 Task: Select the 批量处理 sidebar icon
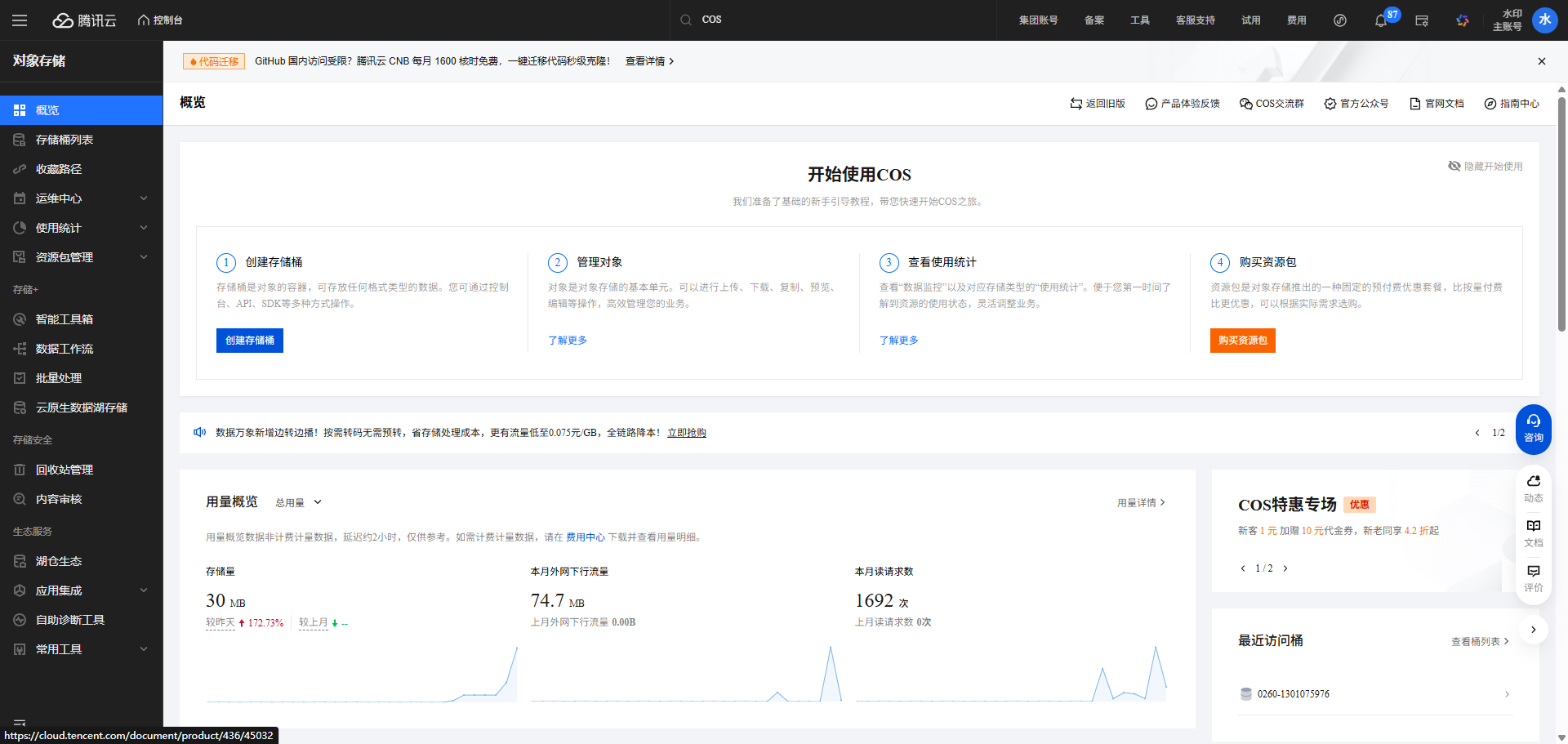tap(20, 377)
